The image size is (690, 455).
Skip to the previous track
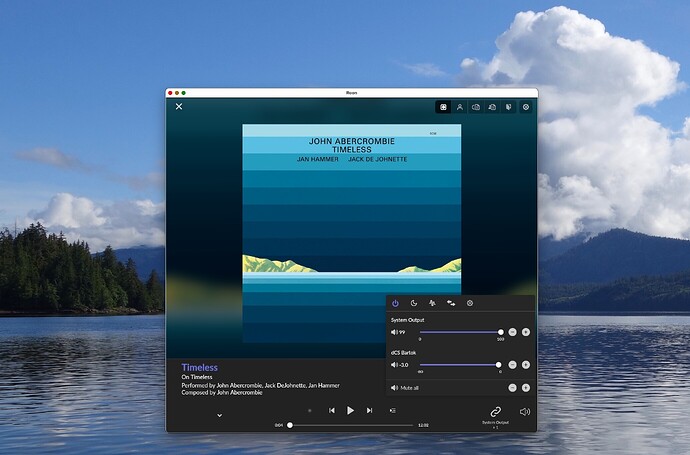[332, 411]
